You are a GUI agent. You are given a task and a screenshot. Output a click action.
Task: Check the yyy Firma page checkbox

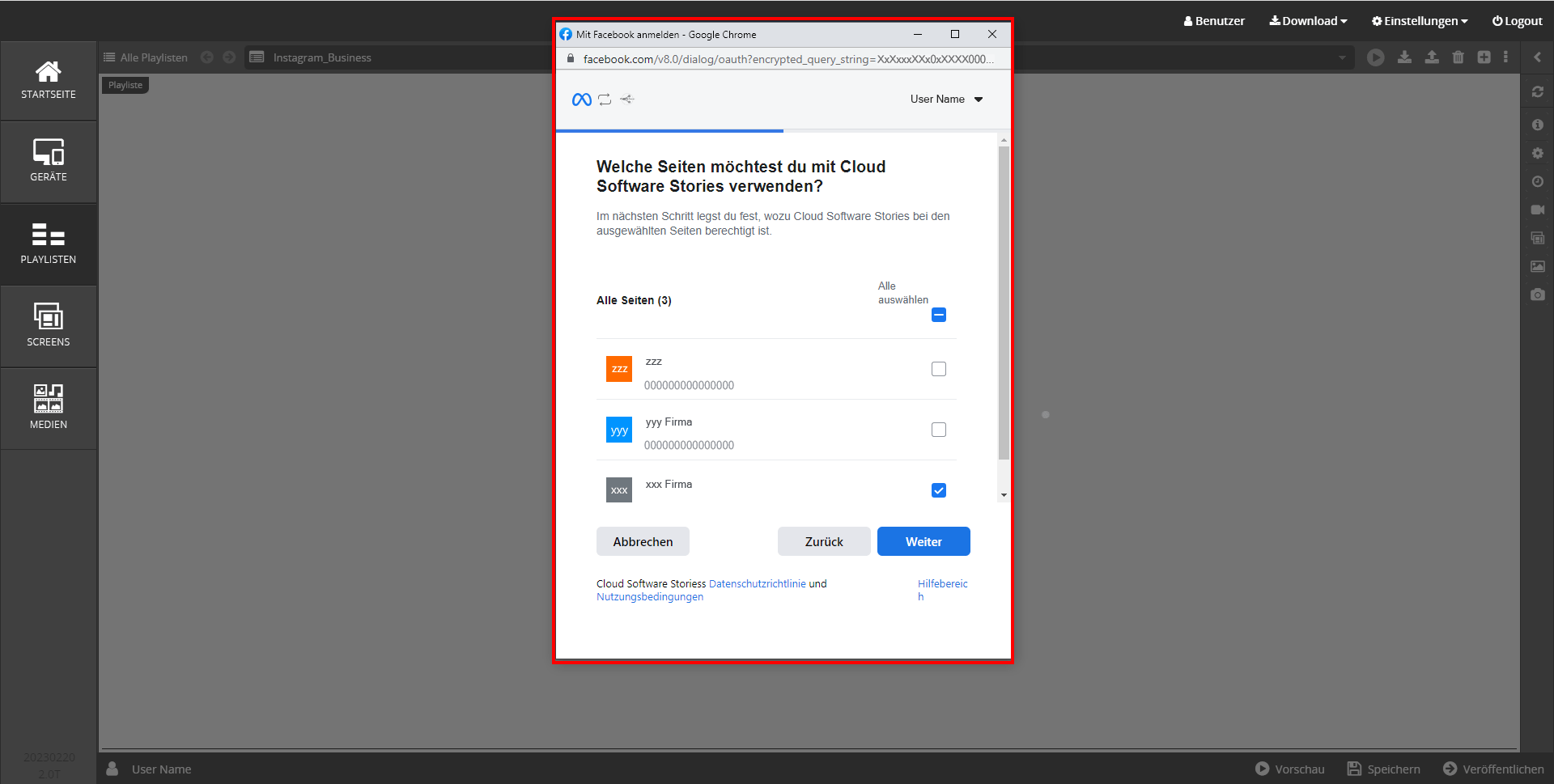(x=938, y=430)
